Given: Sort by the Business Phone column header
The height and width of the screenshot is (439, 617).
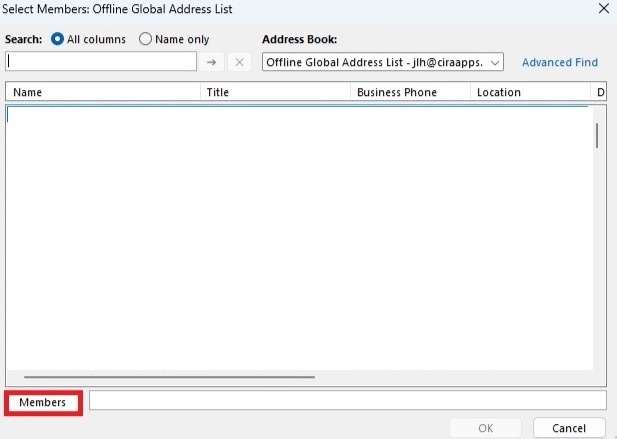Looking at the screenshot, I should [x=410, y=92].
